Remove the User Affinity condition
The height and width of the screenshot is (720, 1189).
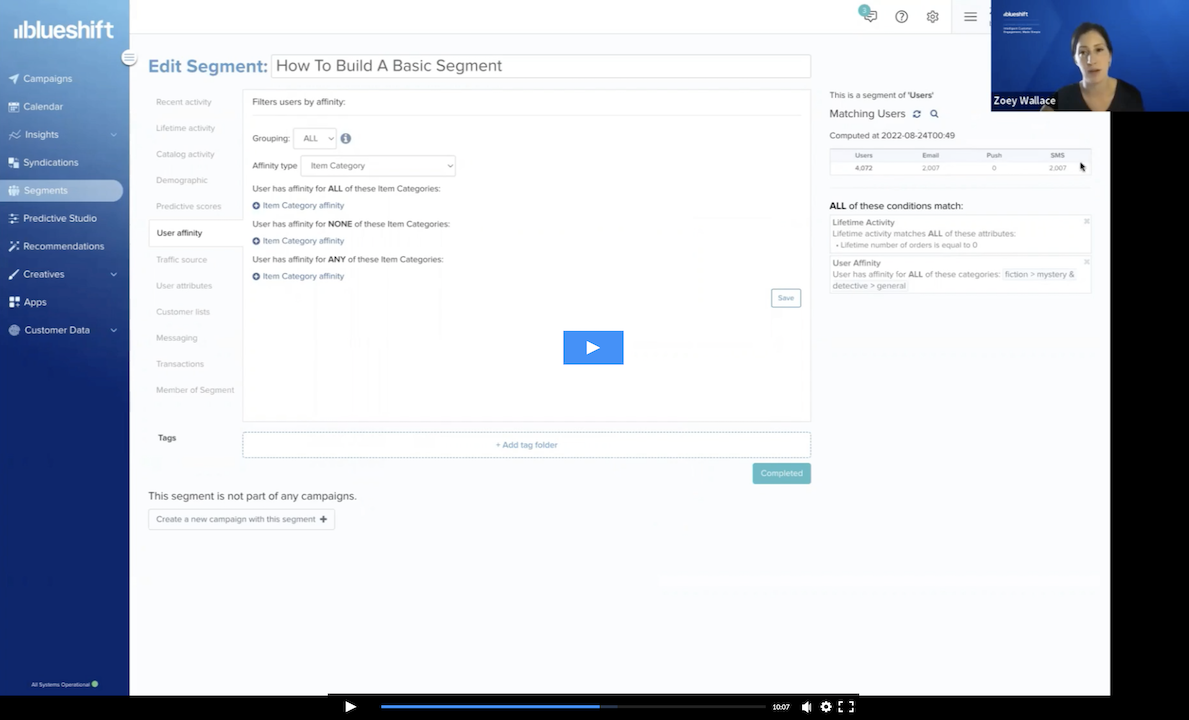[x=1087, y=262]
